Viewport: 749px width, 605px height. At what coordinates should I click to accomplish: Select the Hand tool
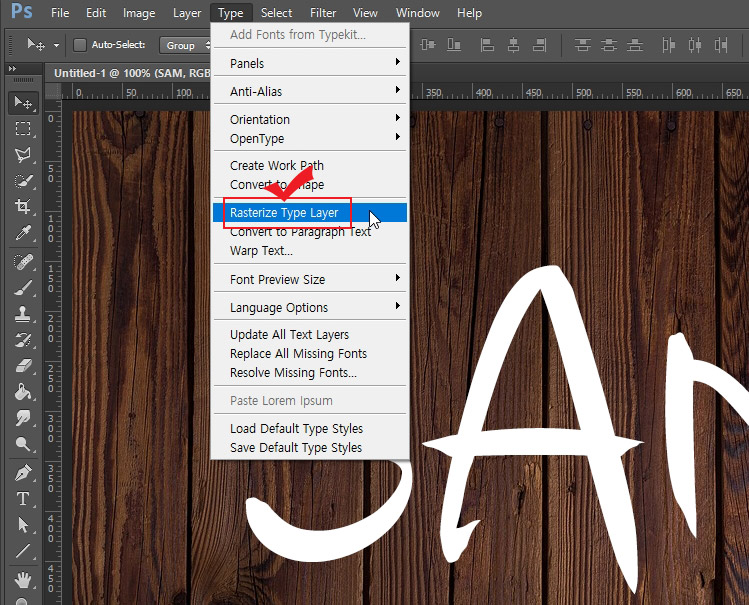[x=23, y=580]
